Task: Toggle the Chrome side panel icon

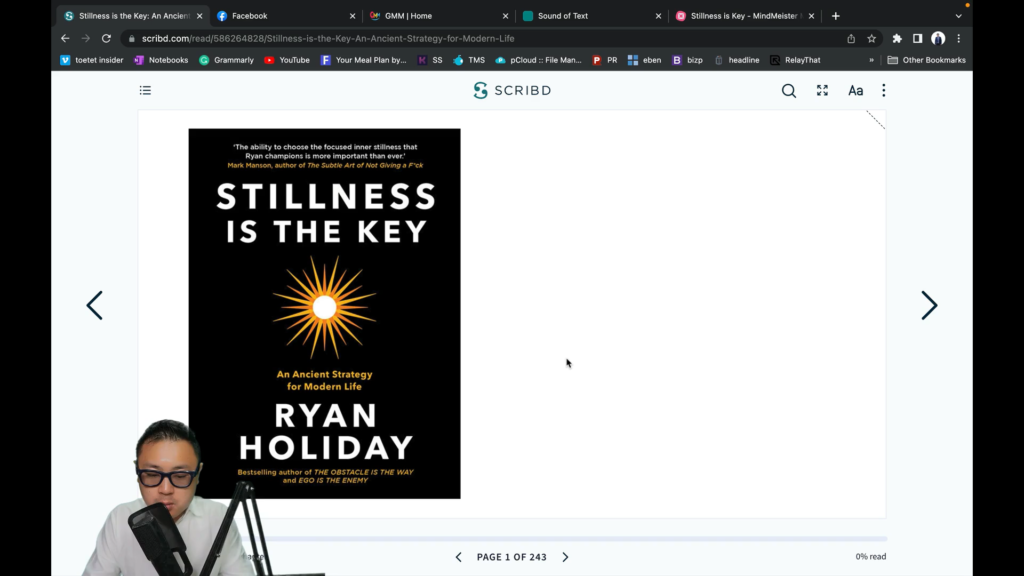Action: point(917,39)
